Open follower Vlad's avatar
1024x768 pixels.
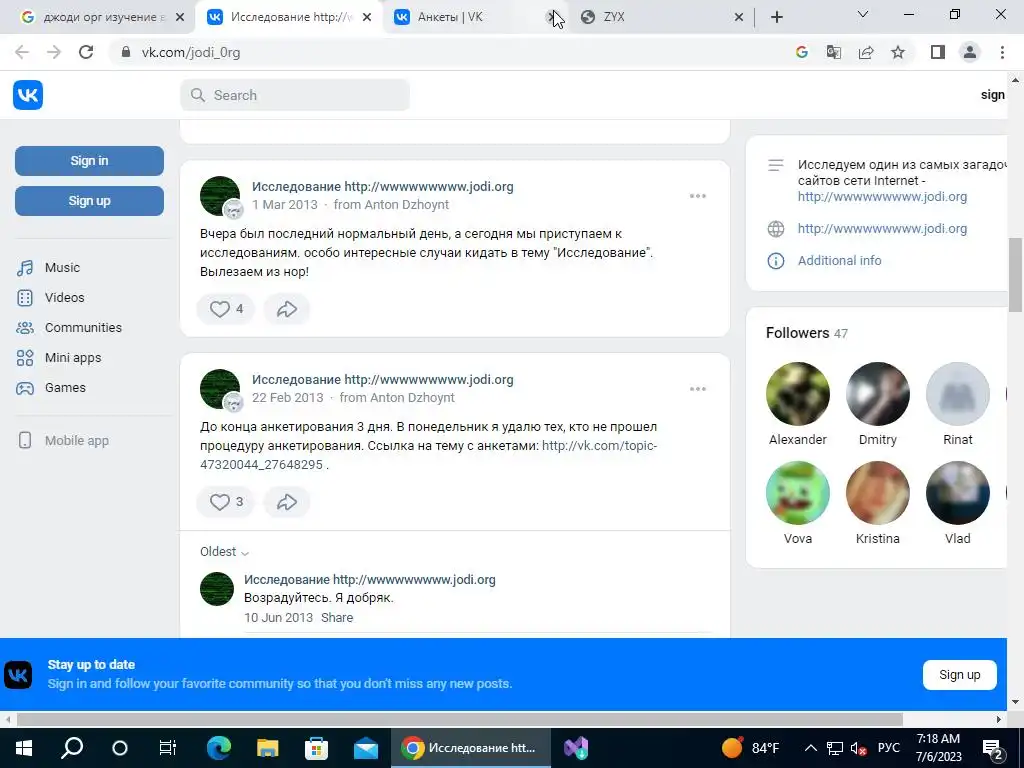(957, 493)
